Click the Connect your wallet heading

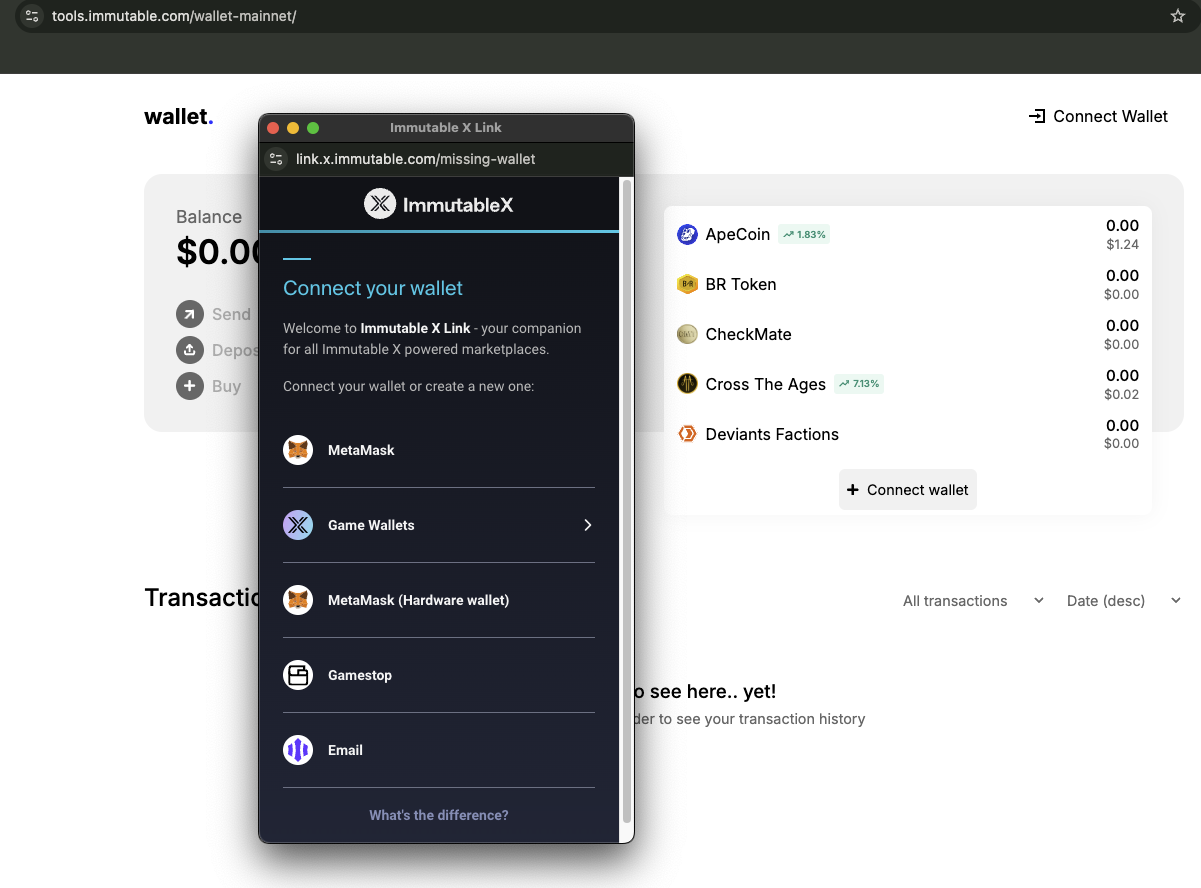[373, 288]
